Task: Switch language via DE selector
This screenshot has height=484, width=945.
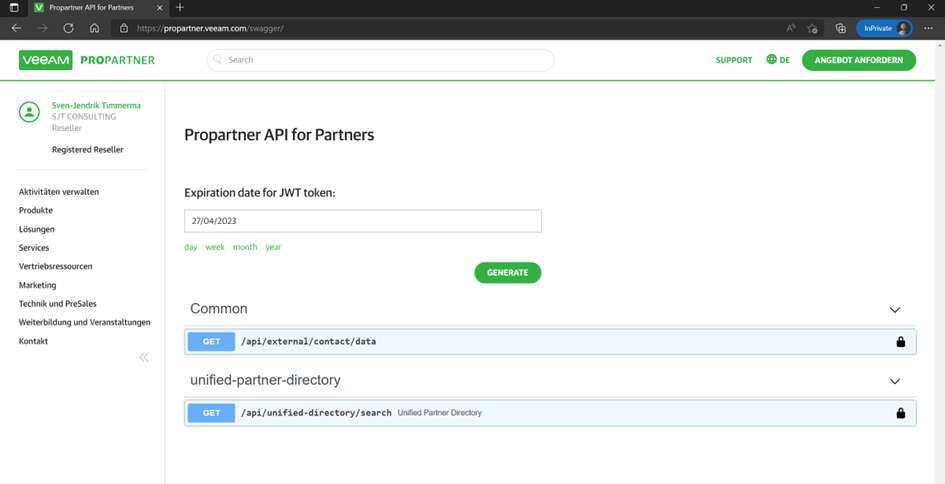Action: pyautogui.click(x=785, y=60)
